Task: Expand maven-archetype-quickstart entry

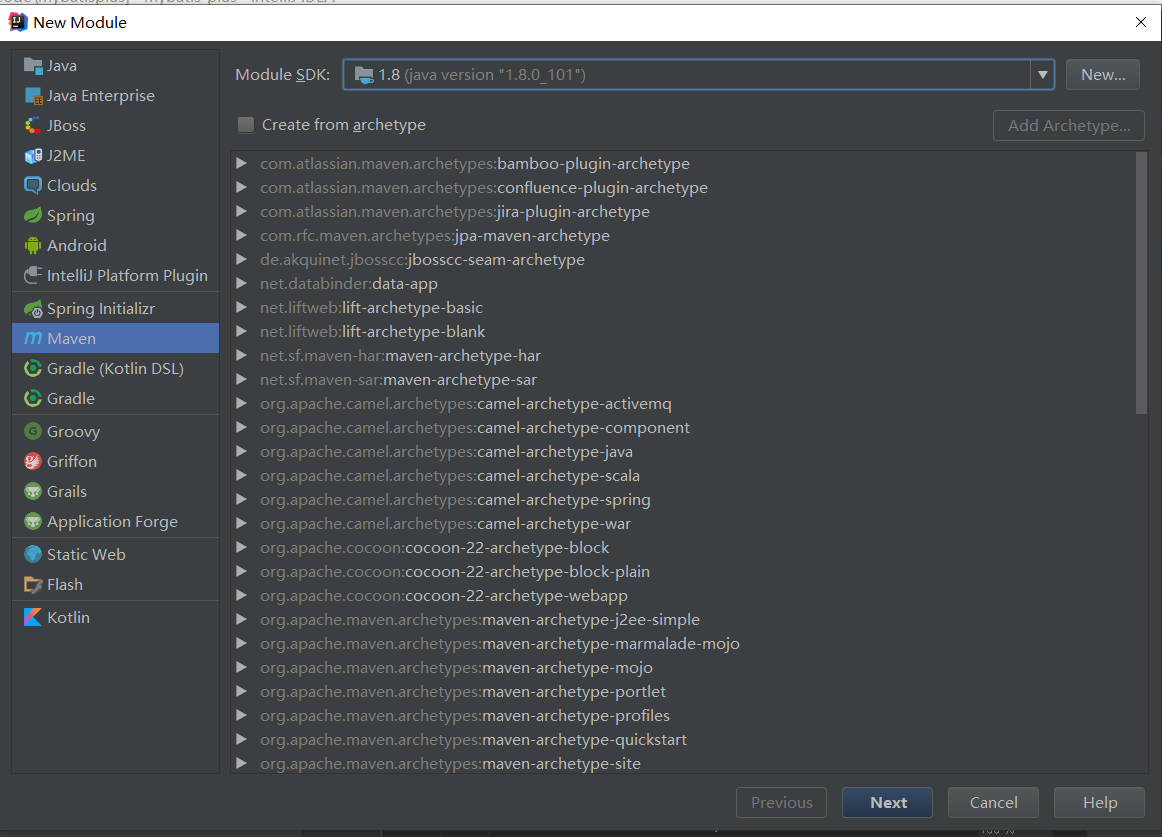Action: coord(241,739)
